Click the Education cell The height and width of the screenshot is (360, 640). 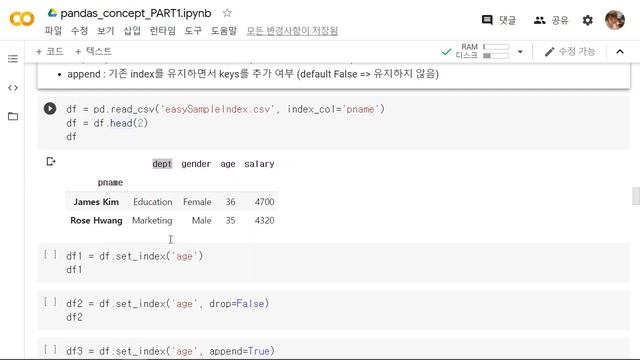[x=153, y=202]
